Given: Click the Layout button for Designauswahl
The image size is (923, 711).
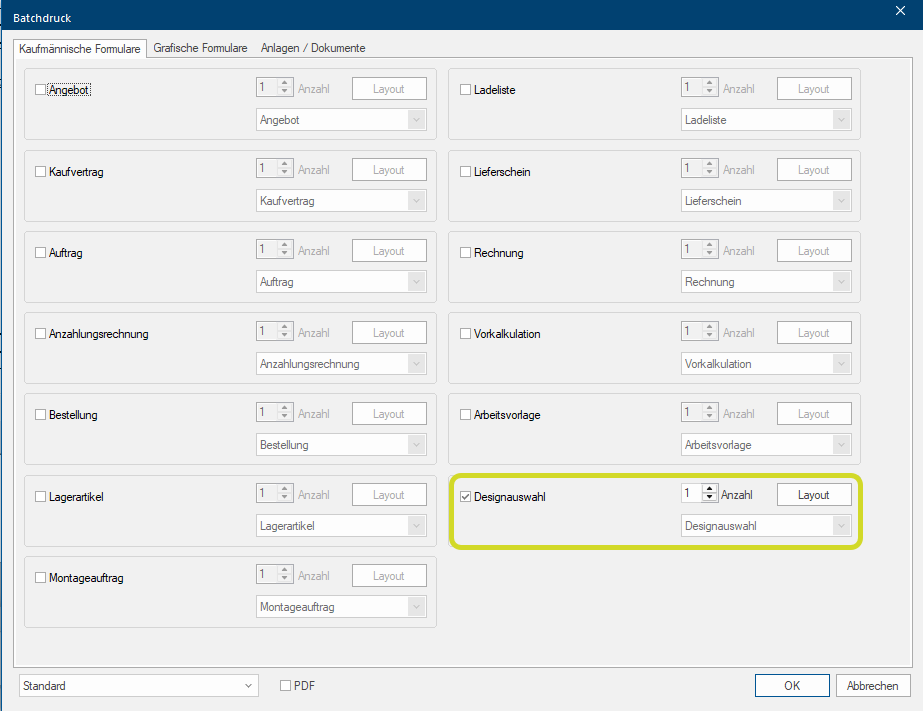Looking at the screenshot, I should 814,495.
